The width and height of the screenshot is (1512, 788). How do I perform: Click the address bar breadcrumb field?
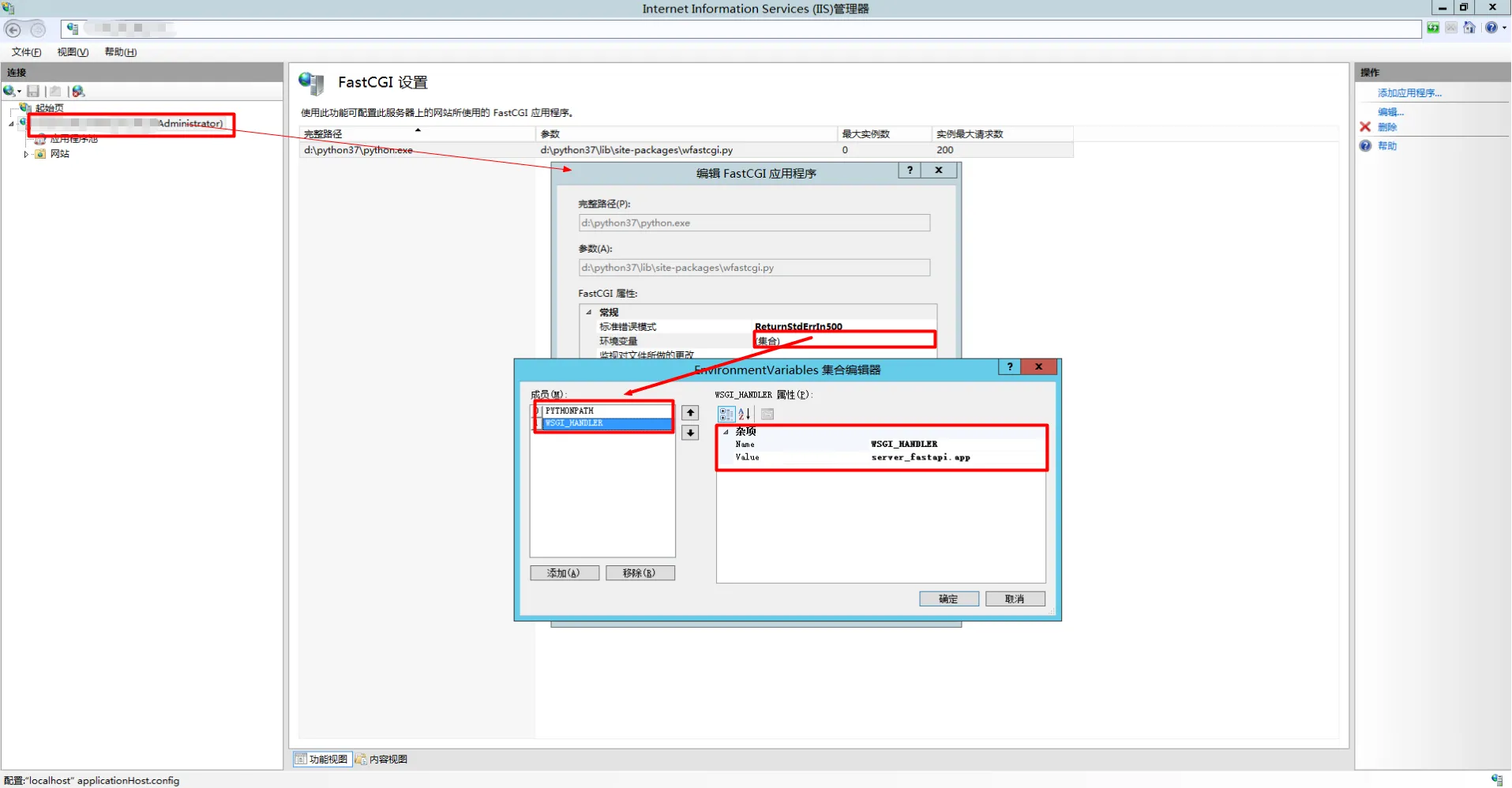pos(742,29)
